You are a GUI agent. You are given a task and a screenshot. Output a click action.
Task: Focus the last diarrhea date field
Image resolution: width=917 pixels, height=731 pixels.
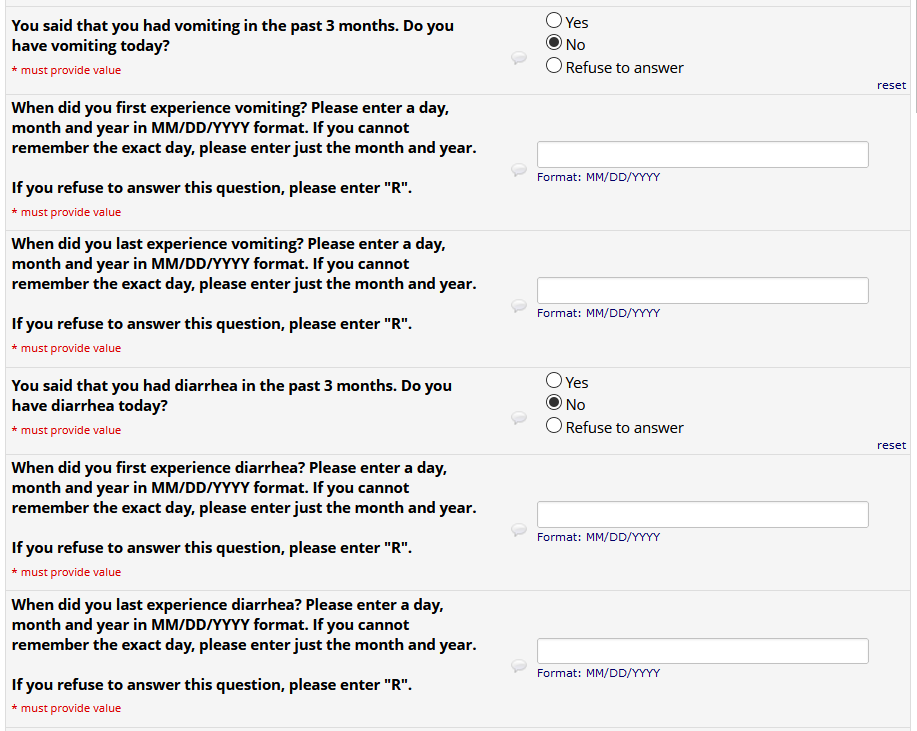tap(702, 650)
